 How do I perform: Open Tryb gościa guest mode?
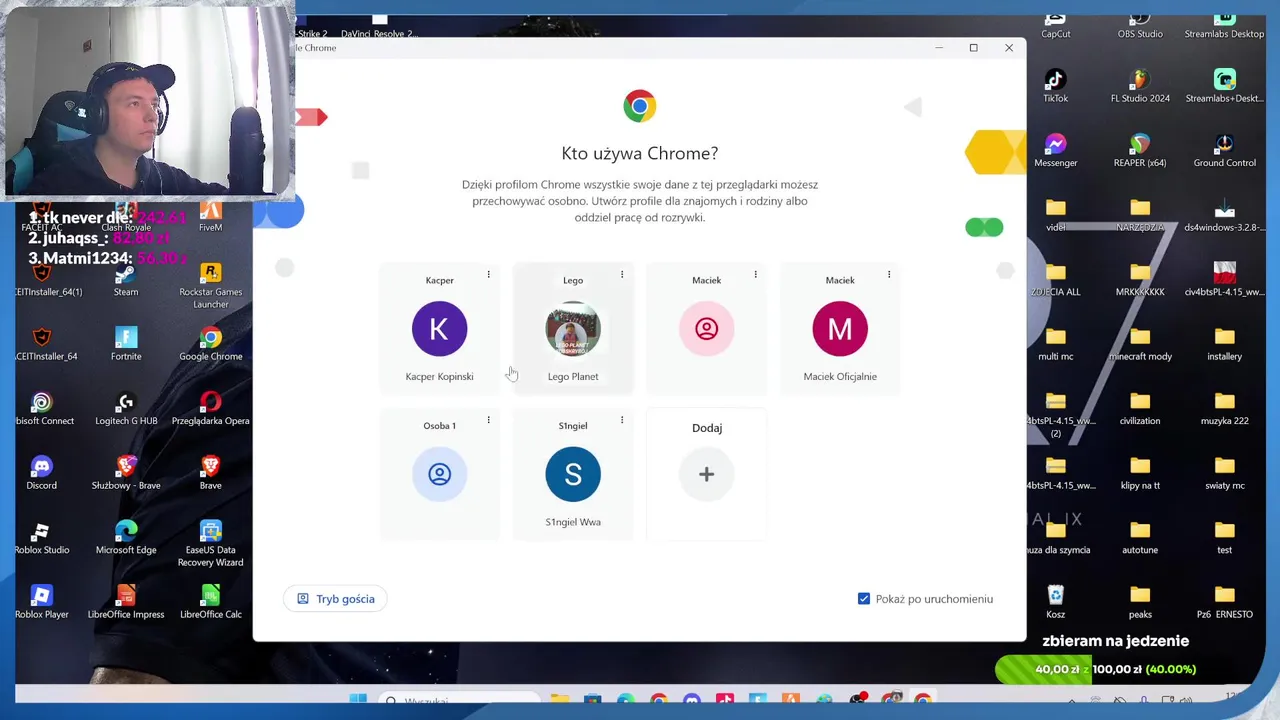336,599
